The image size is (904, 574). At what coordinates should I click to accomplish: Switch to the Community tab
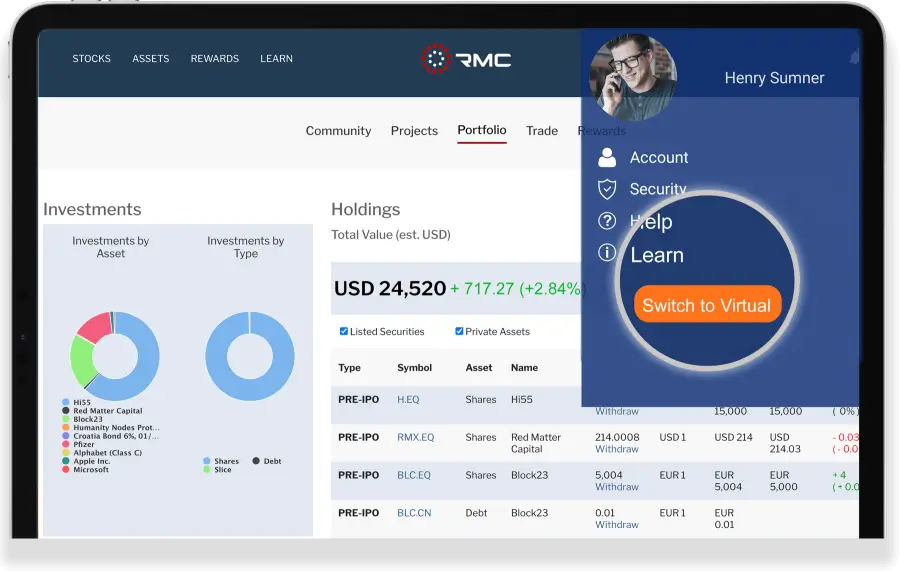tap(338, 131)
